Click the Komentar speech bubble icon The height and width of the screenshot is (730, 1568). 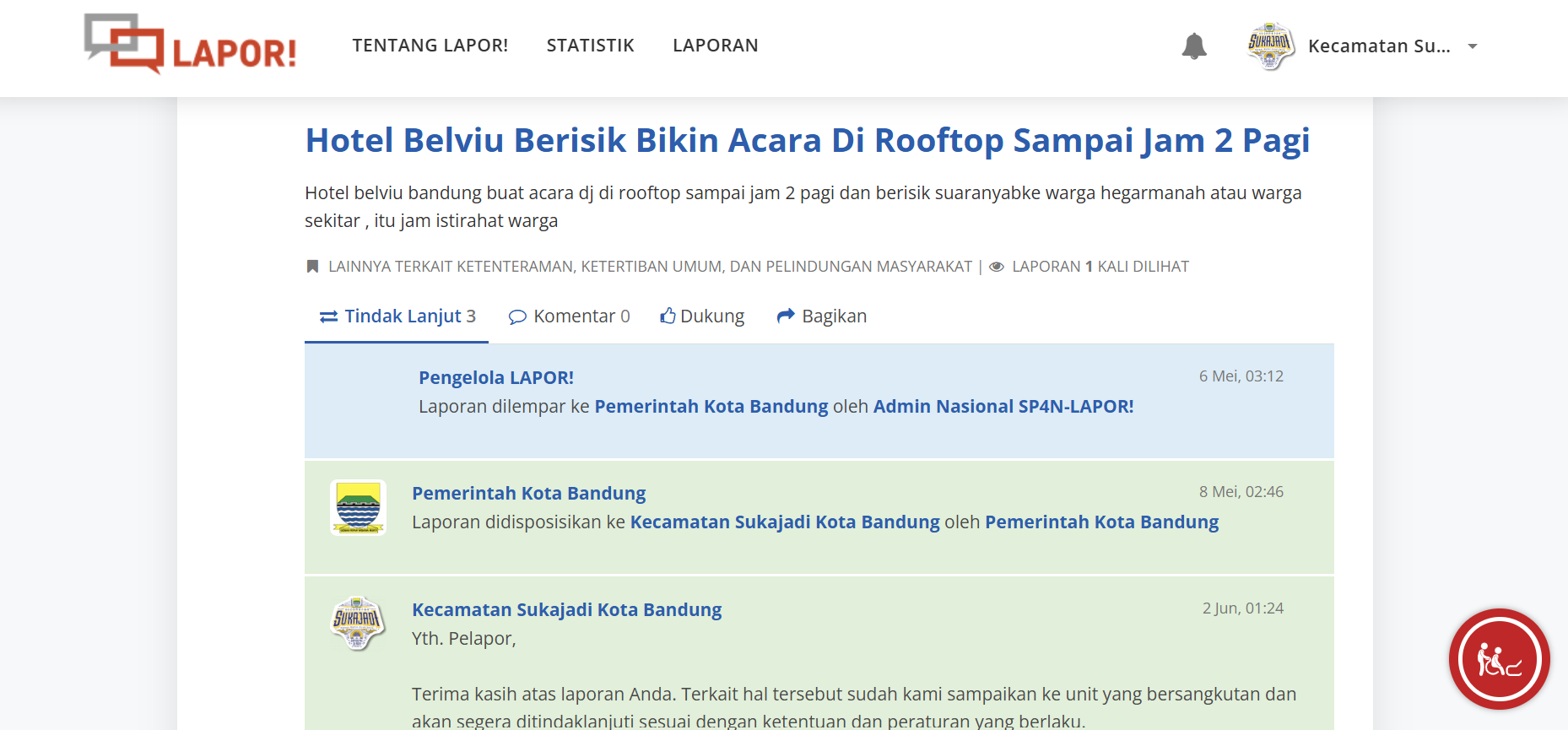click(x=517, y=316)
